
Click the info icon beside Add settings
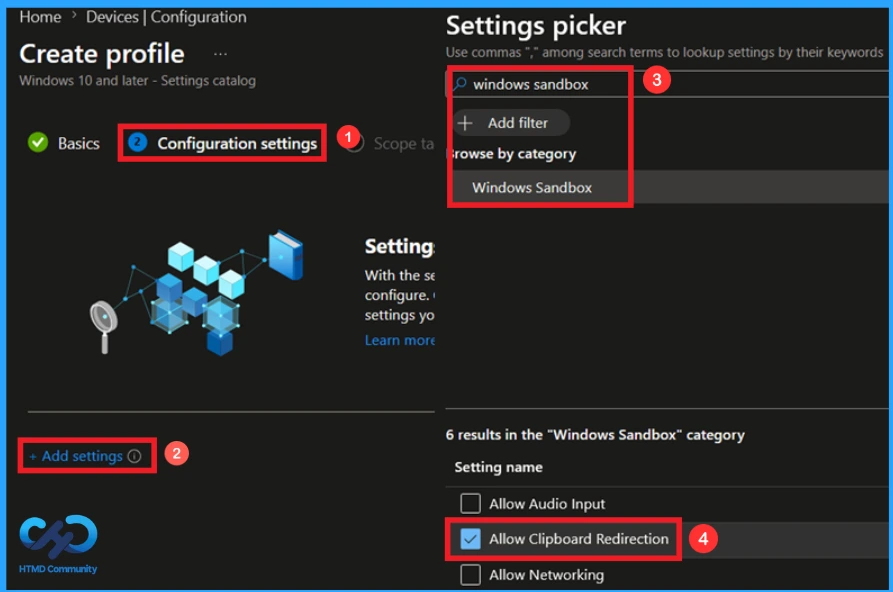point(134,456)
